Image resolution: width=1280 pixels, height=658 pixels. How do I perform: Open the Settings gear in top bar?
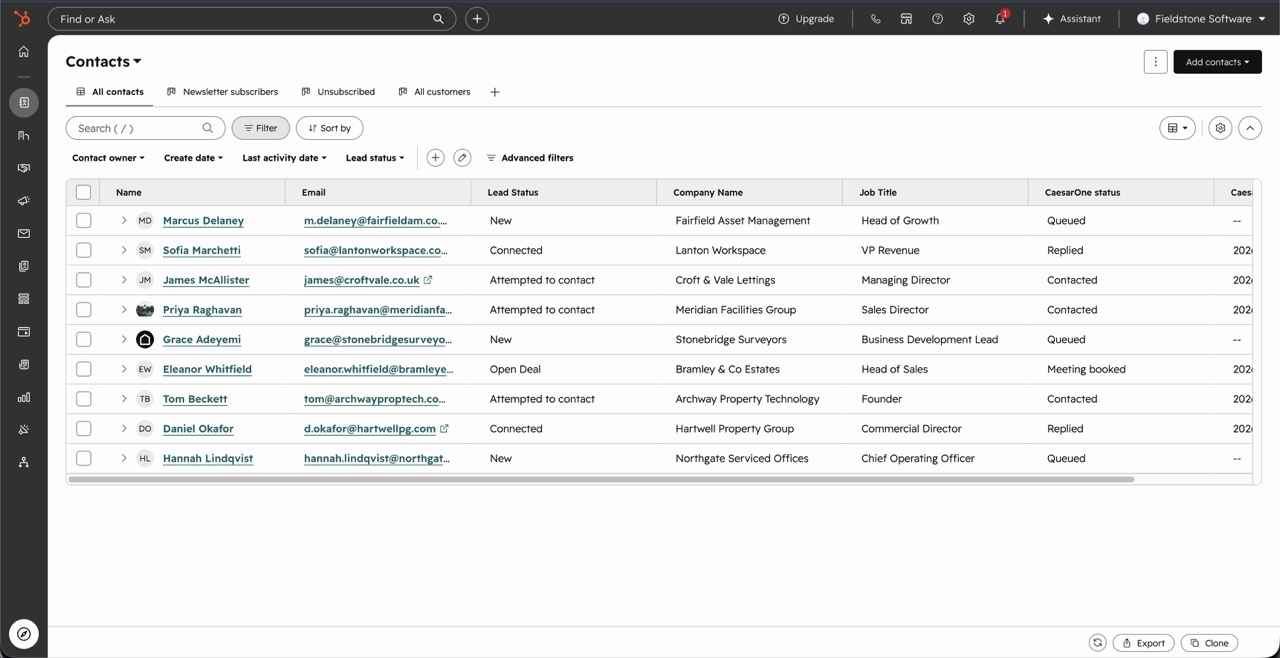(968, 19)
